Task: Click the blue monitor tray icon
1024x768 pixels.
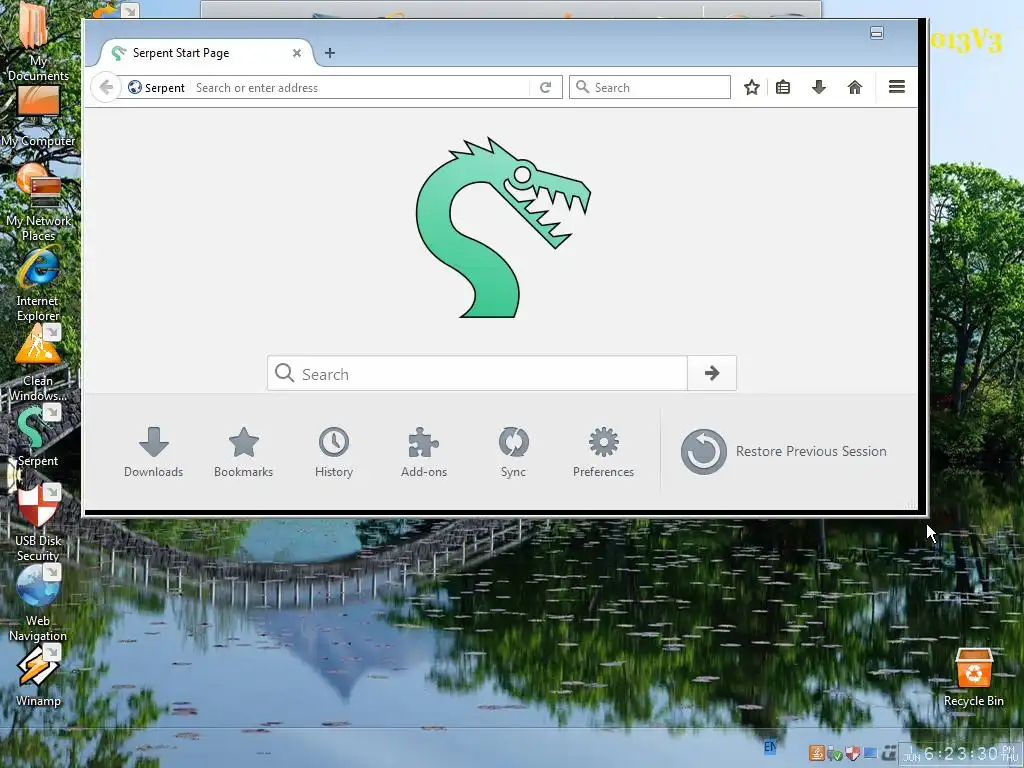Action: 870,754
